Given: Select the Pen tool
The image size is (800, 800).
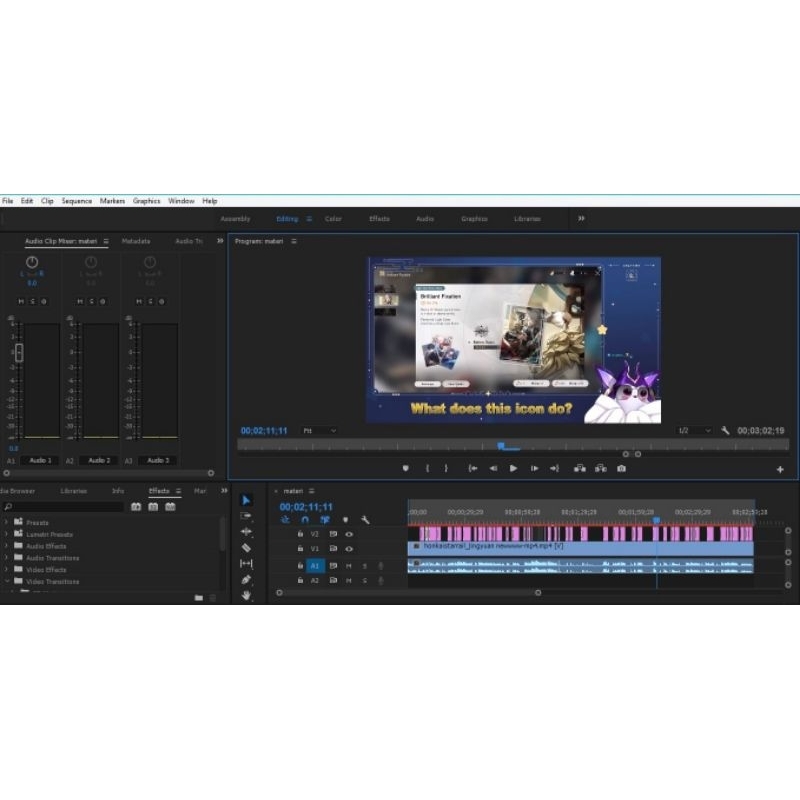Looking at the screenshot, I should 246,580.
